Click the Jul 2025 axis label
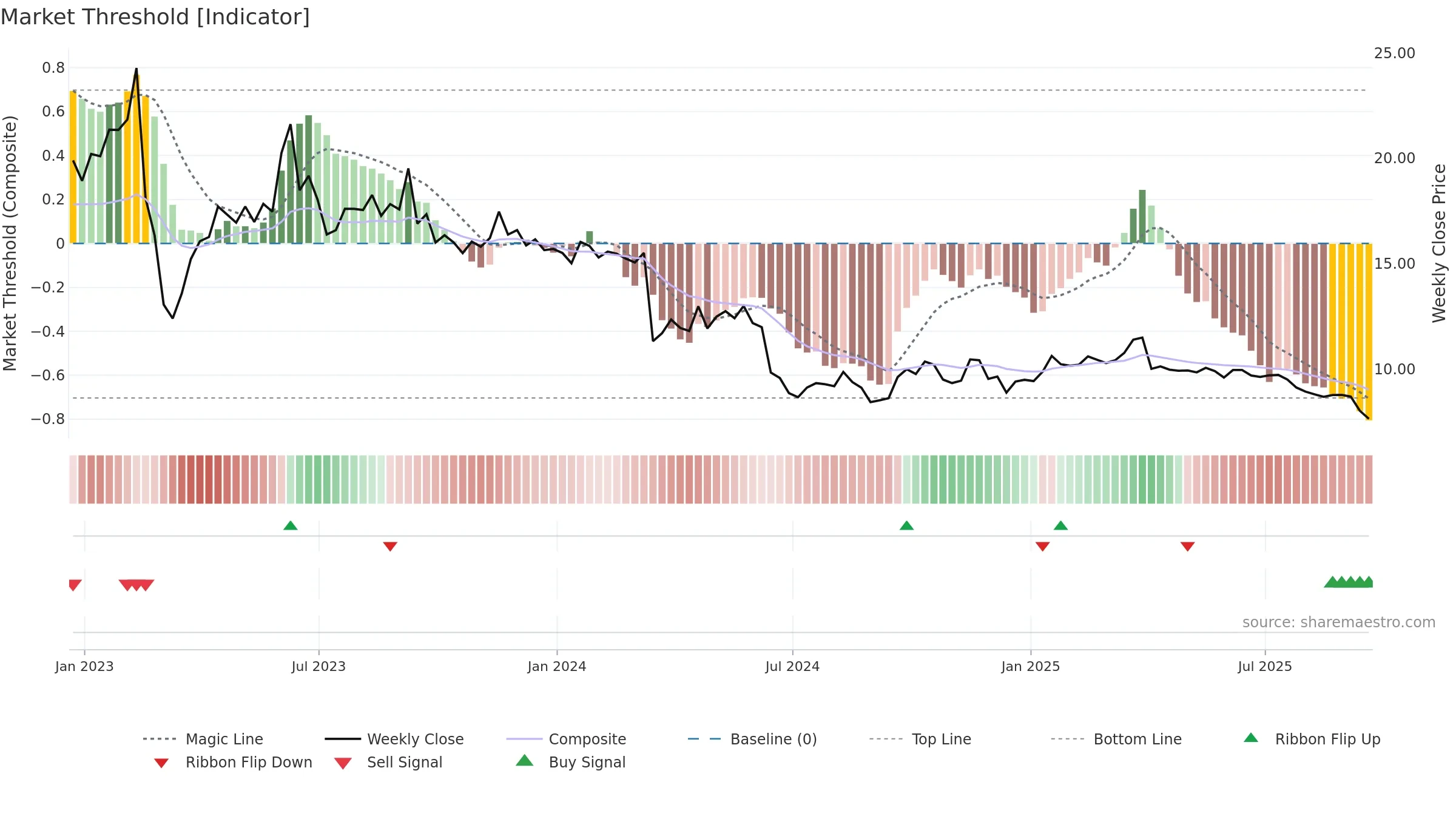The height and width of the screenshot is (819, 1456). click(x=1265, y=666)
